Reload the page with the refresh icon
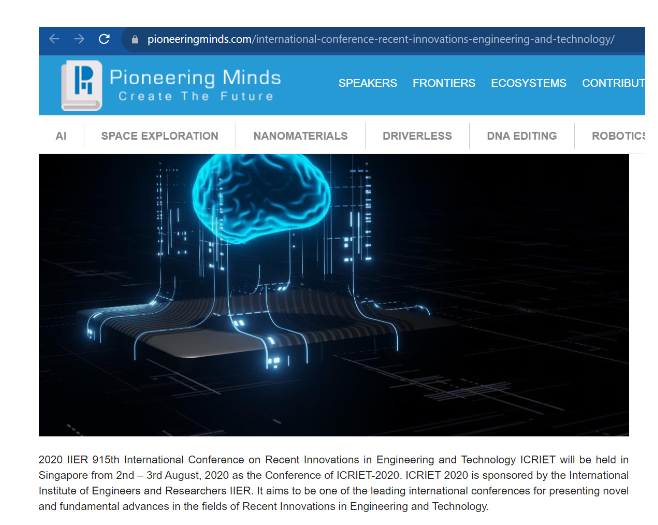658x525 pixels. 104,39
